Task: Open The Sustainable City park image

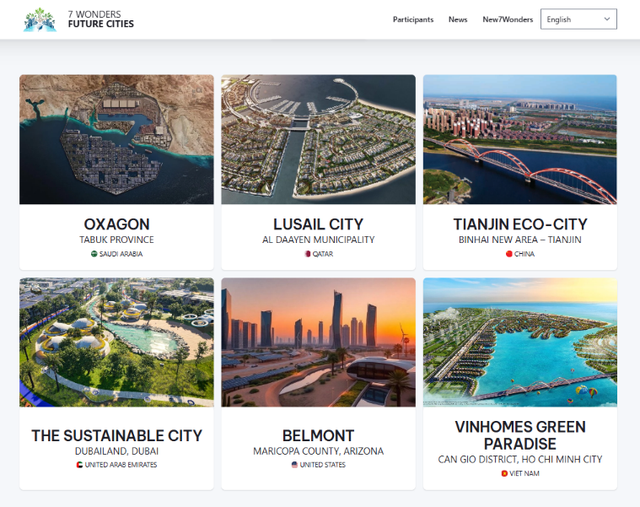Action: (x=117, y=342)
